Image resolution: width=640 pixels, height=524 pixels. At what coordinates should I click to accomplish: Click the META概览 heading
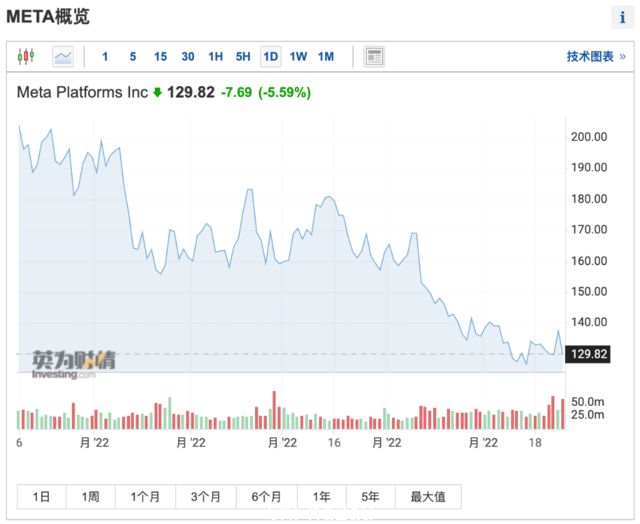(x=48, y=17)
